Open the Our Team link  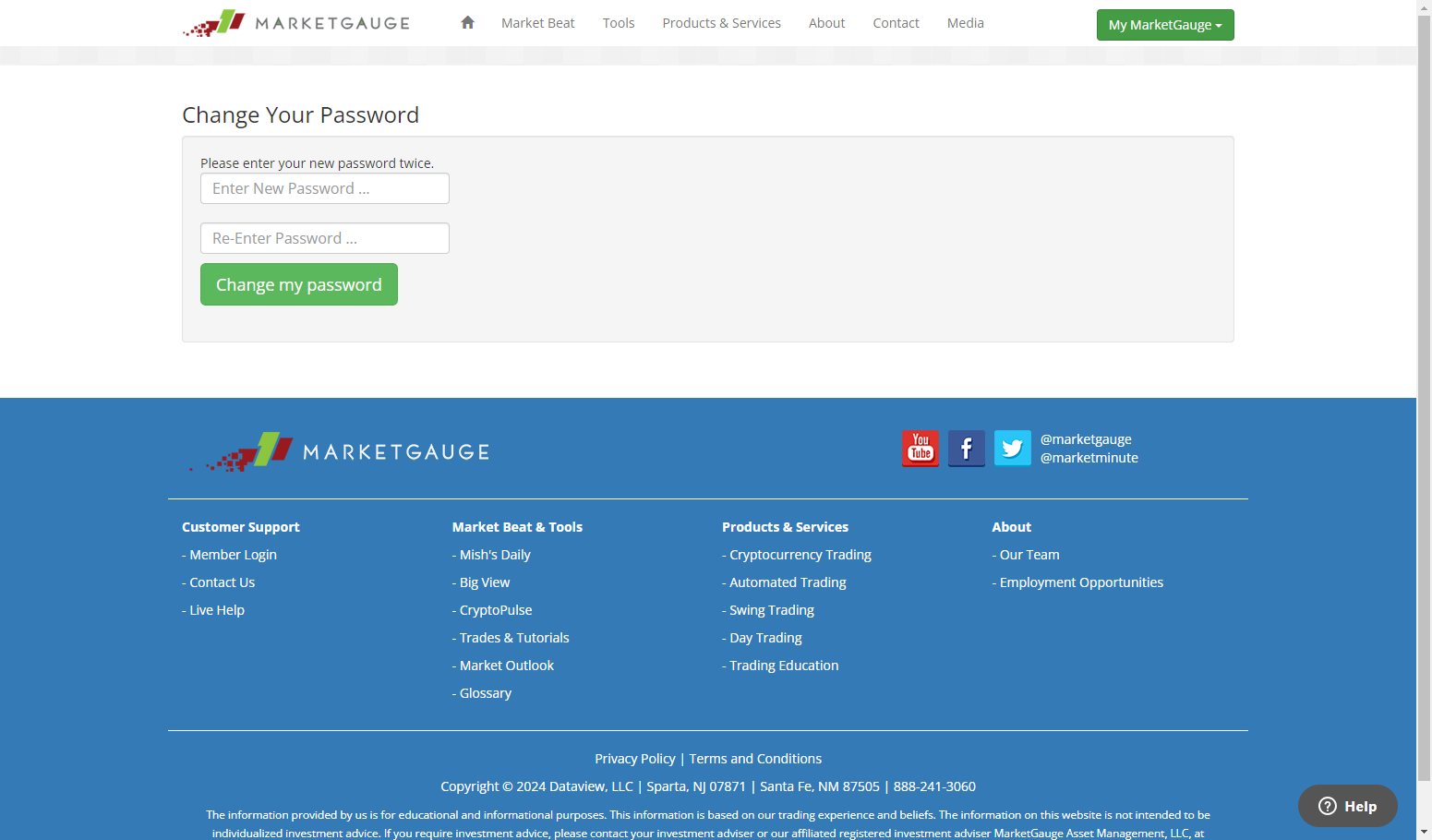pos(1029,555)
